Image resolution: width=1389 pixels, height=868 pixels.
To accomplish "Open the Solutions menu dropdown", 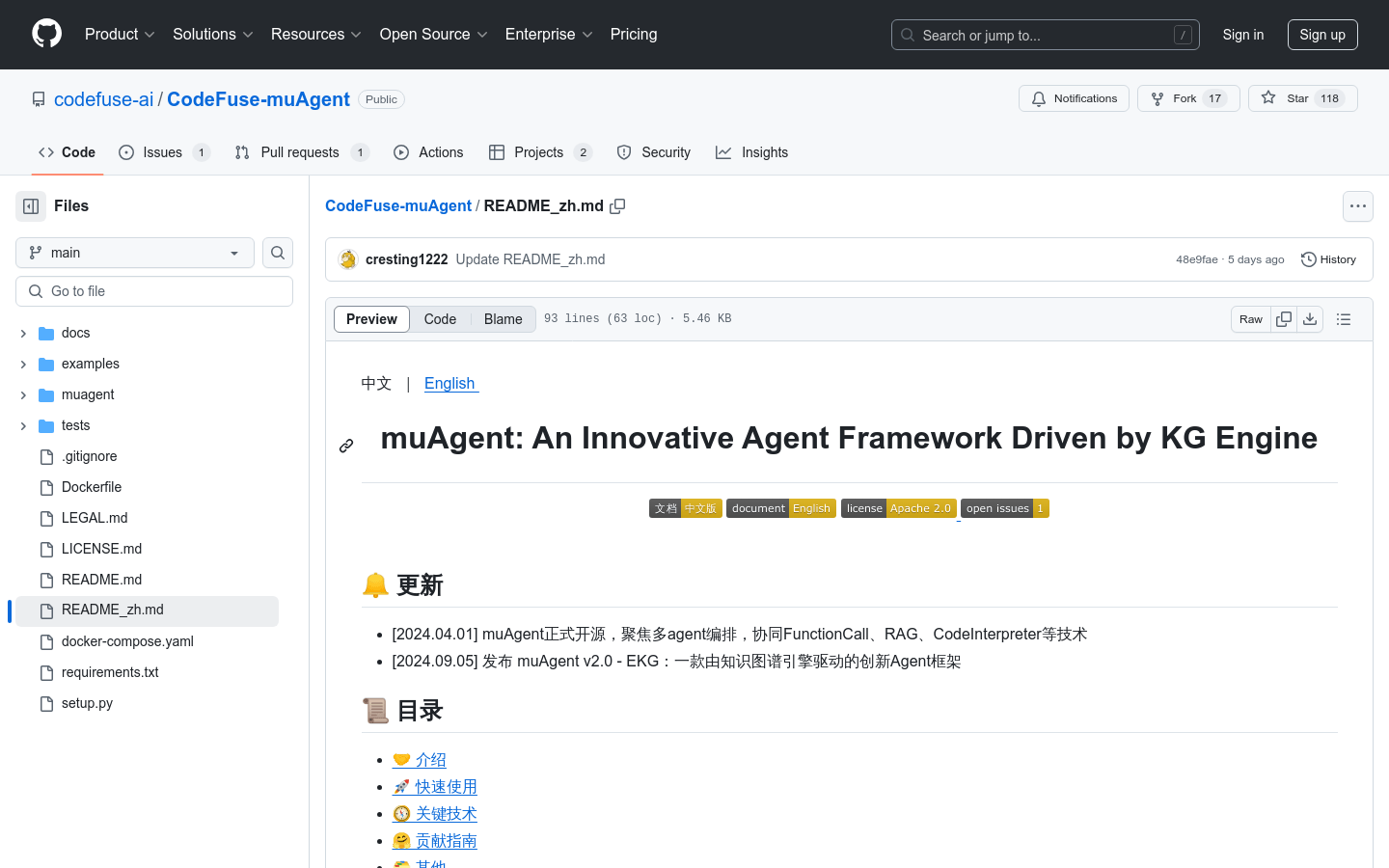I will (213, 35).
